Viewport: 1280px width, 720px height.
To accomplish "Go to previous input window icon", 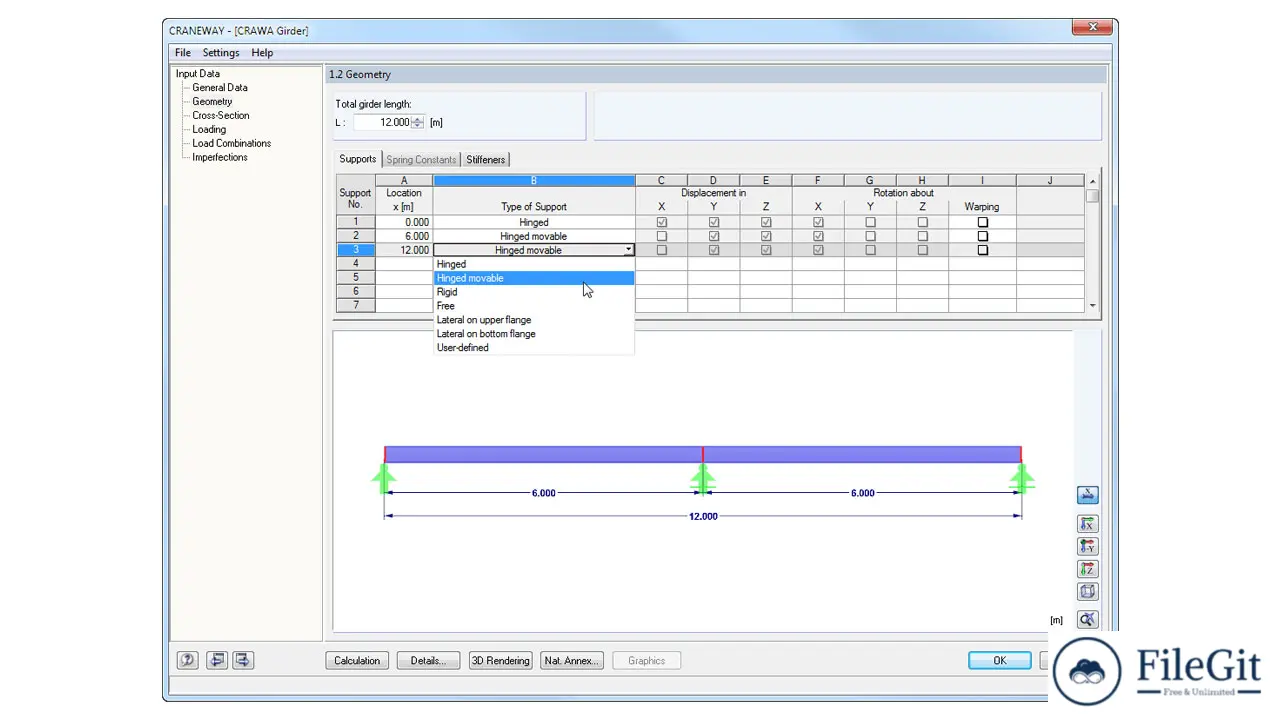I will (x=216, y=660).
